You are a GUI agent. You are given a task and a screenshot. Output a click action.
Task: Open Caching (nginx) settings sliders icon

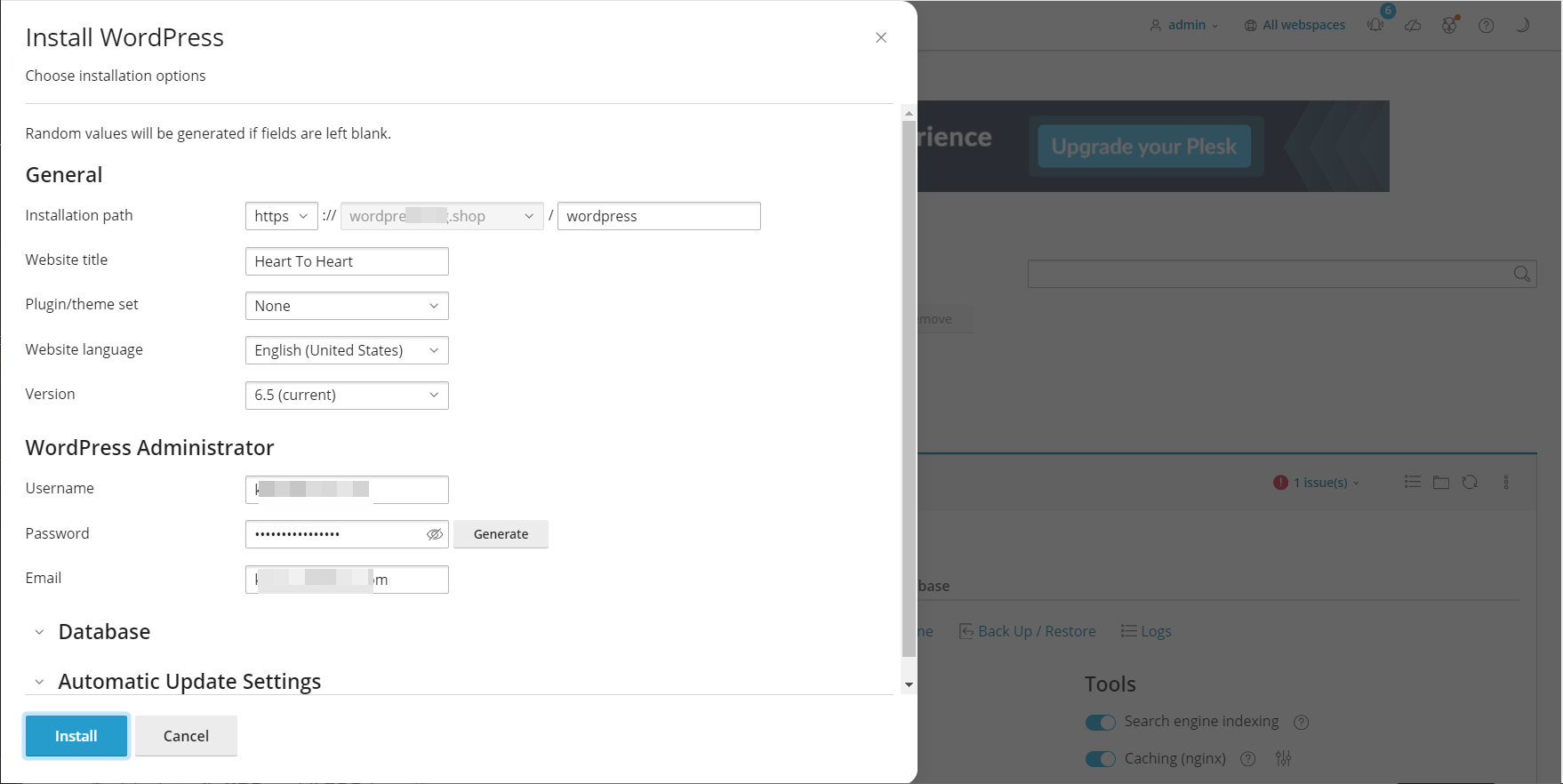point(1283,758)
